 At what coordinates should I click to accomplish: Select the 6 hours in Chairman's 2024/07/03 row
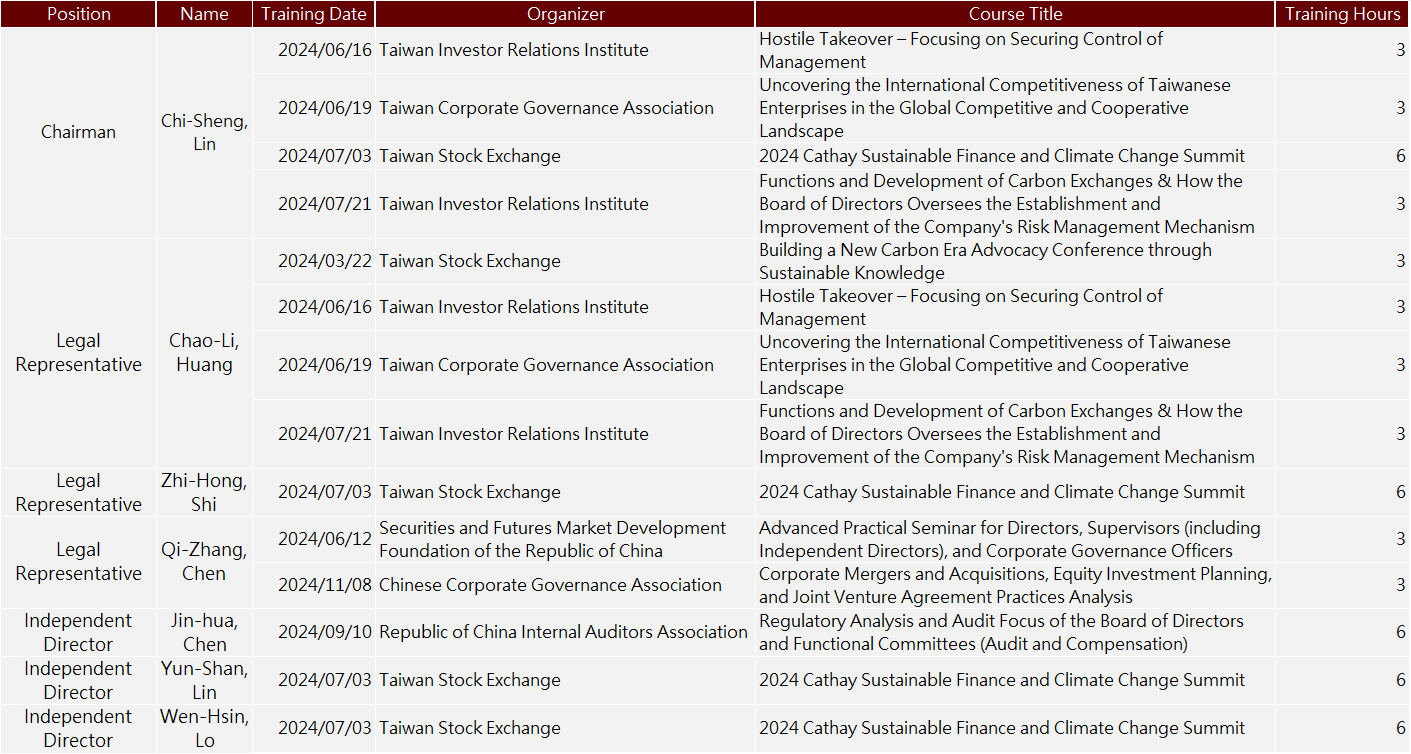1400,156
